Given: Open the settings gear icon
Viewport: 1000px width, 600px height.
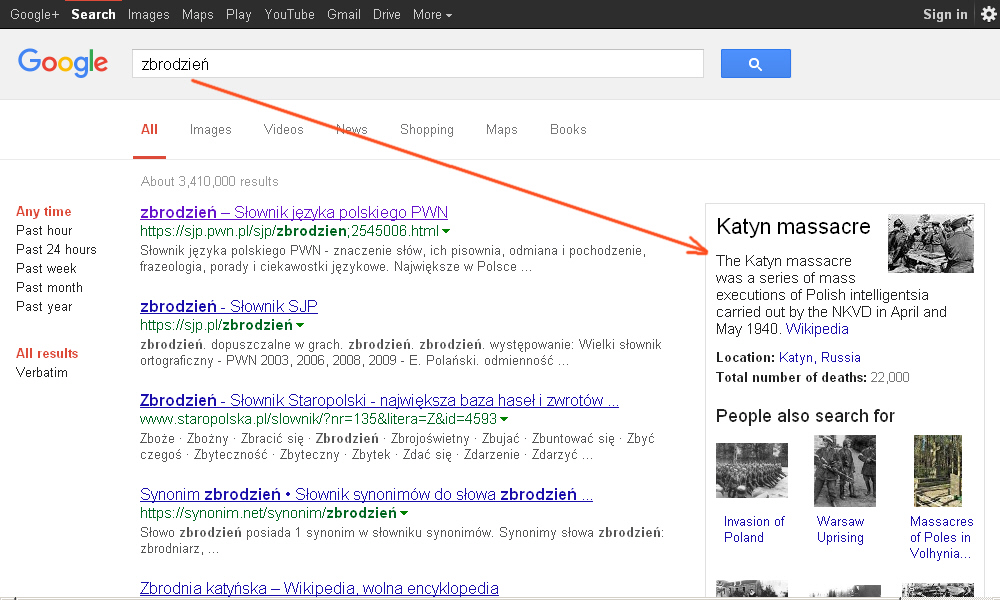Looking at the screenshot, I should tap(988, 14).
